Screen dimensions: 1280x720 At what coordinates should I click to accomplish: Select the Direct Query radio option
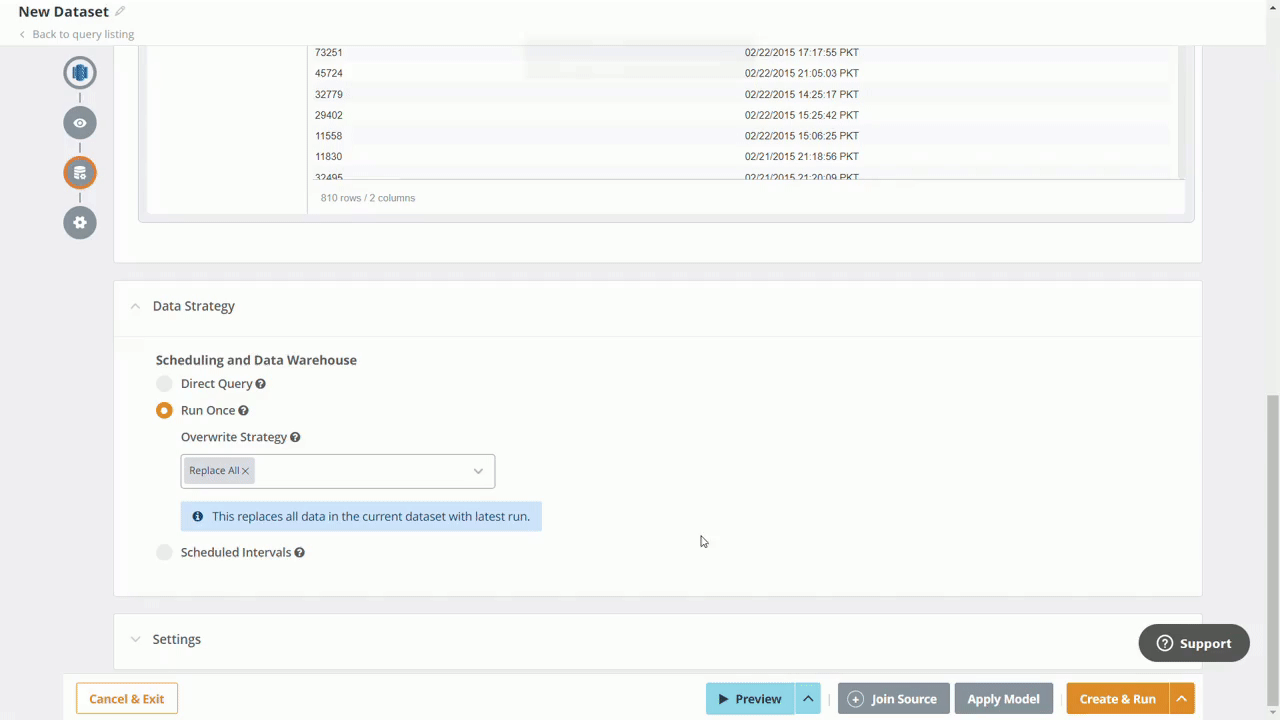[164, 384]
